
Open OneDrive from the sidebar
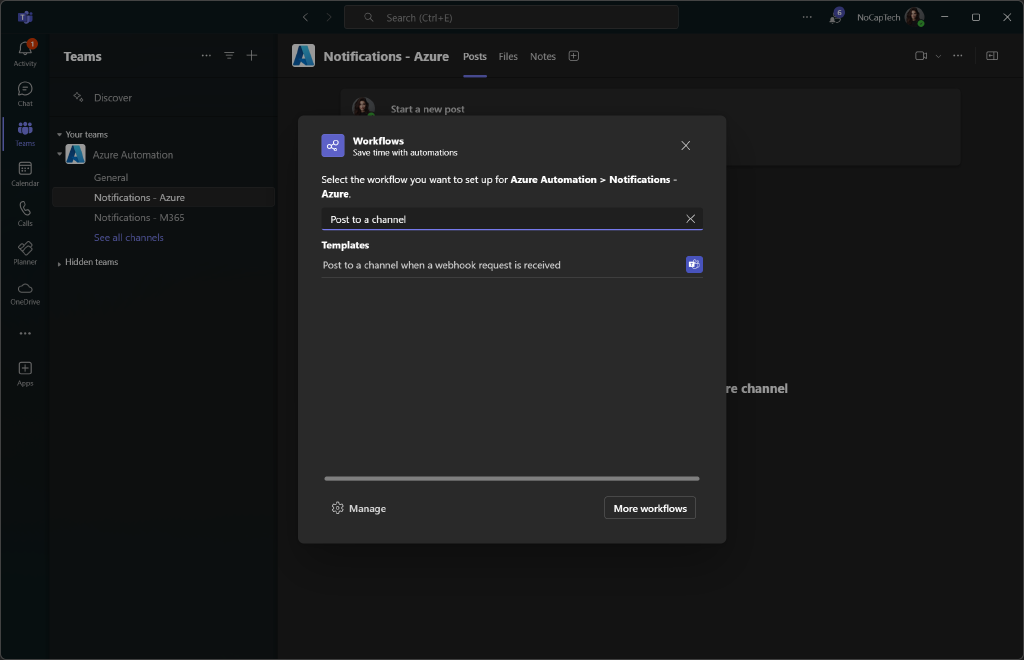[x=24, y=291]
